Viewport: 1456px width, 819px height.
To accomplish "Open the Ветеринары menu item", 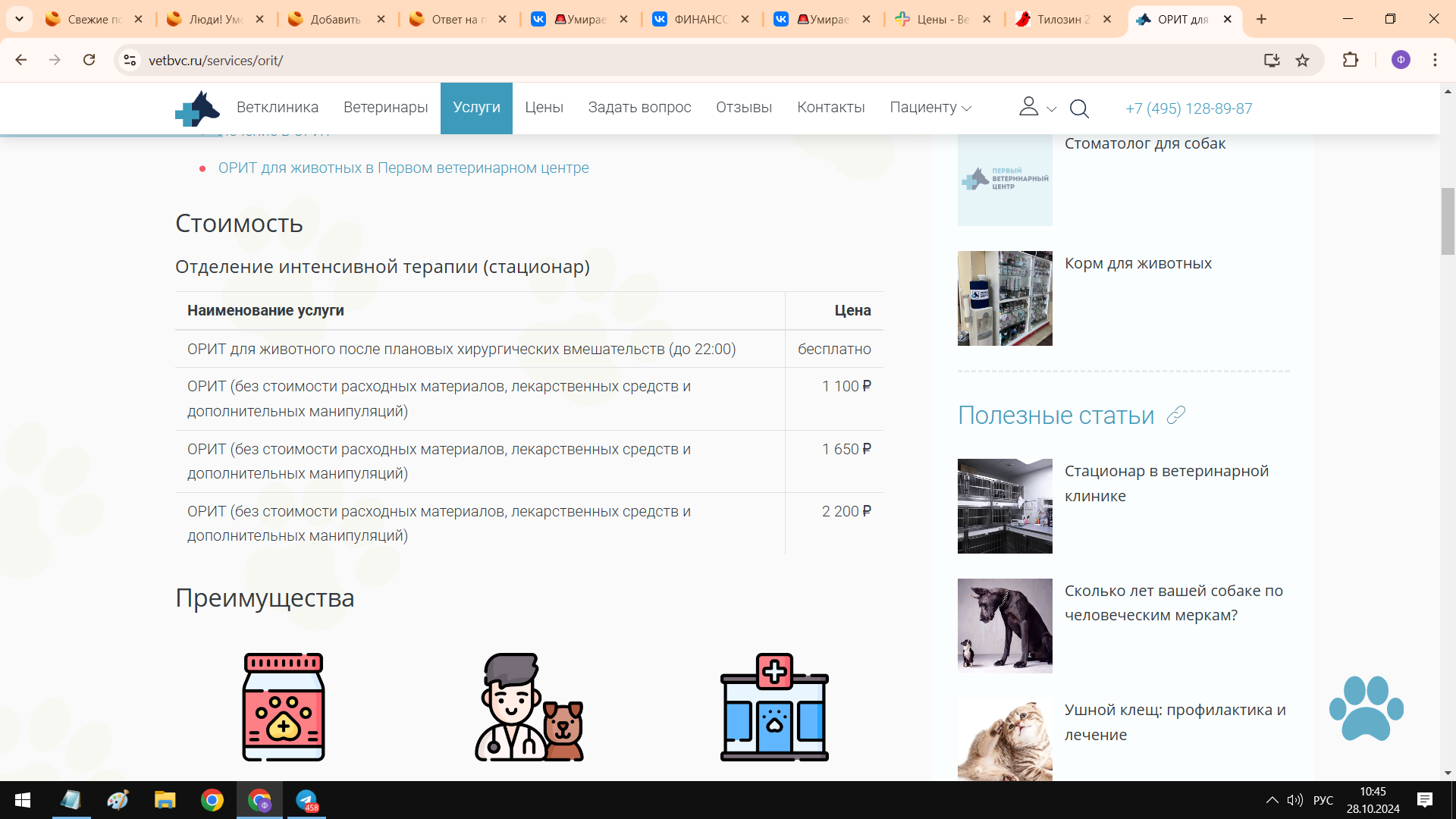I will click(x=386, y=108).
